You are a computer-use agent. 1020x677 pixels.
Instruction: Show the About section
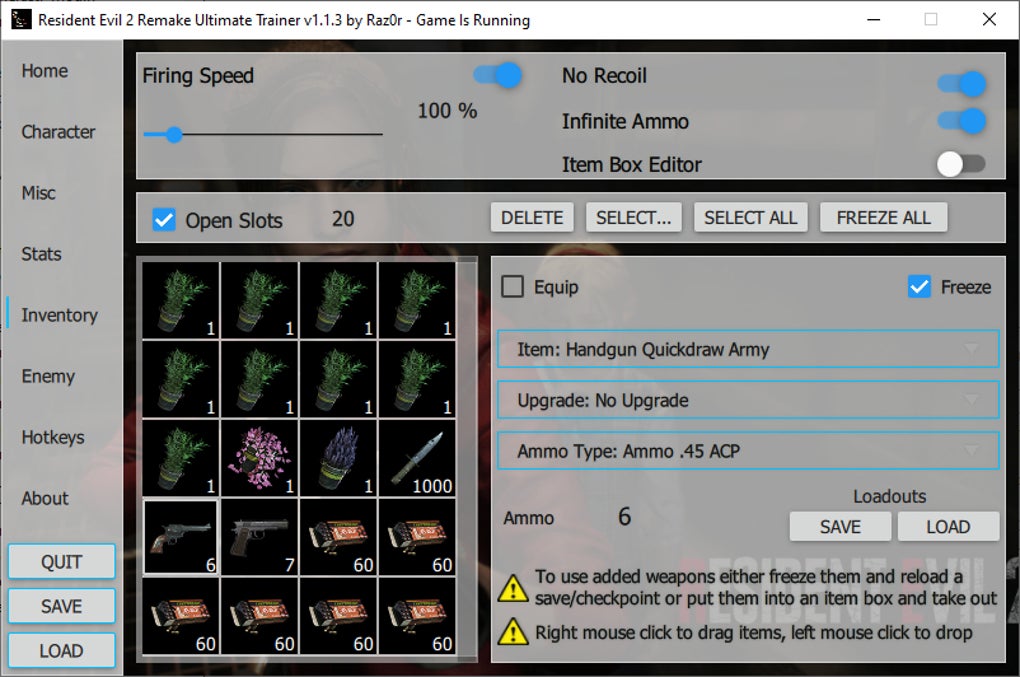(44, 499)
